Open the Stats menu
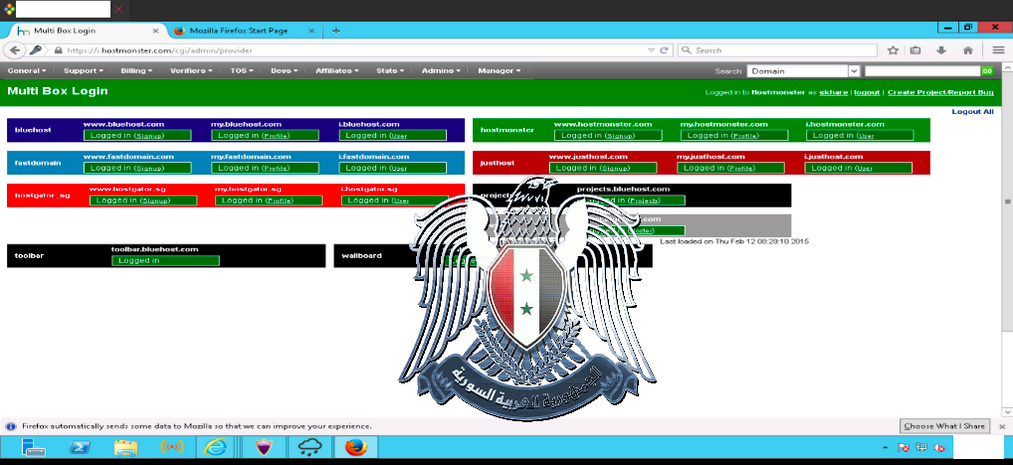1013x465 pixels. click(390, 71)
